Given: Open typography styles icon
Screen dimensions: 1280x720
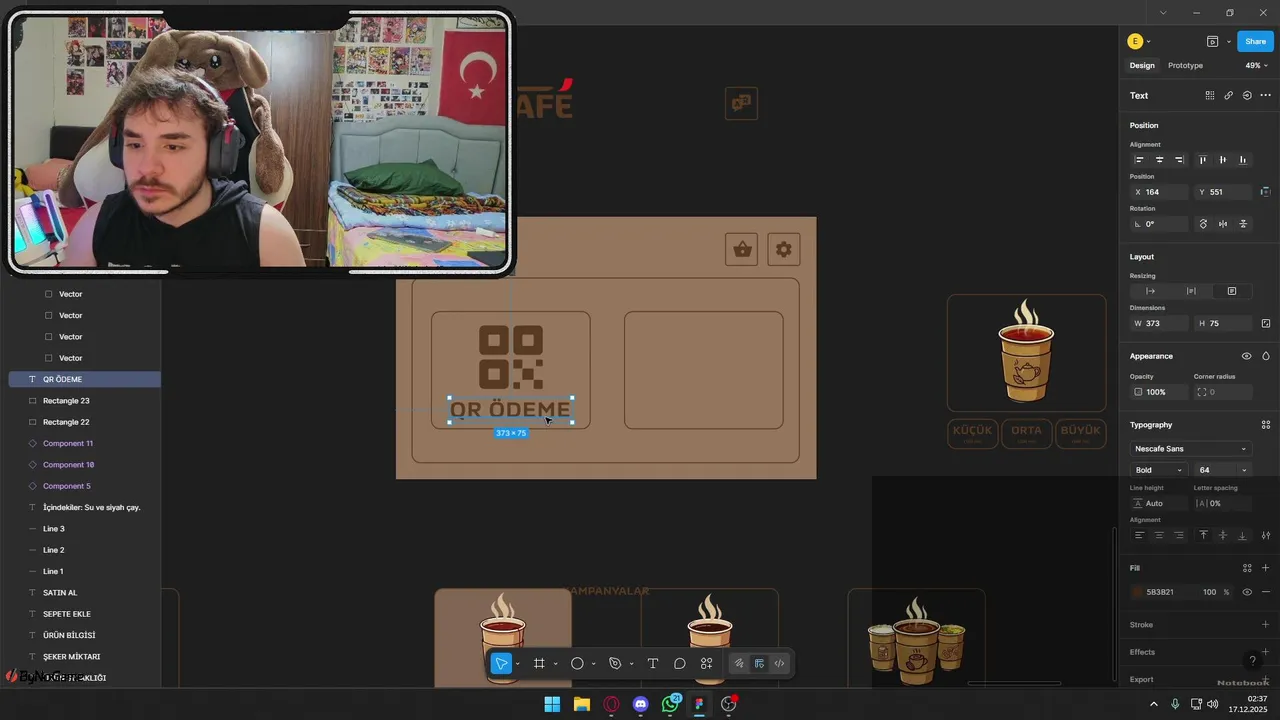Looking at the screenshot, I should 1266,425.
